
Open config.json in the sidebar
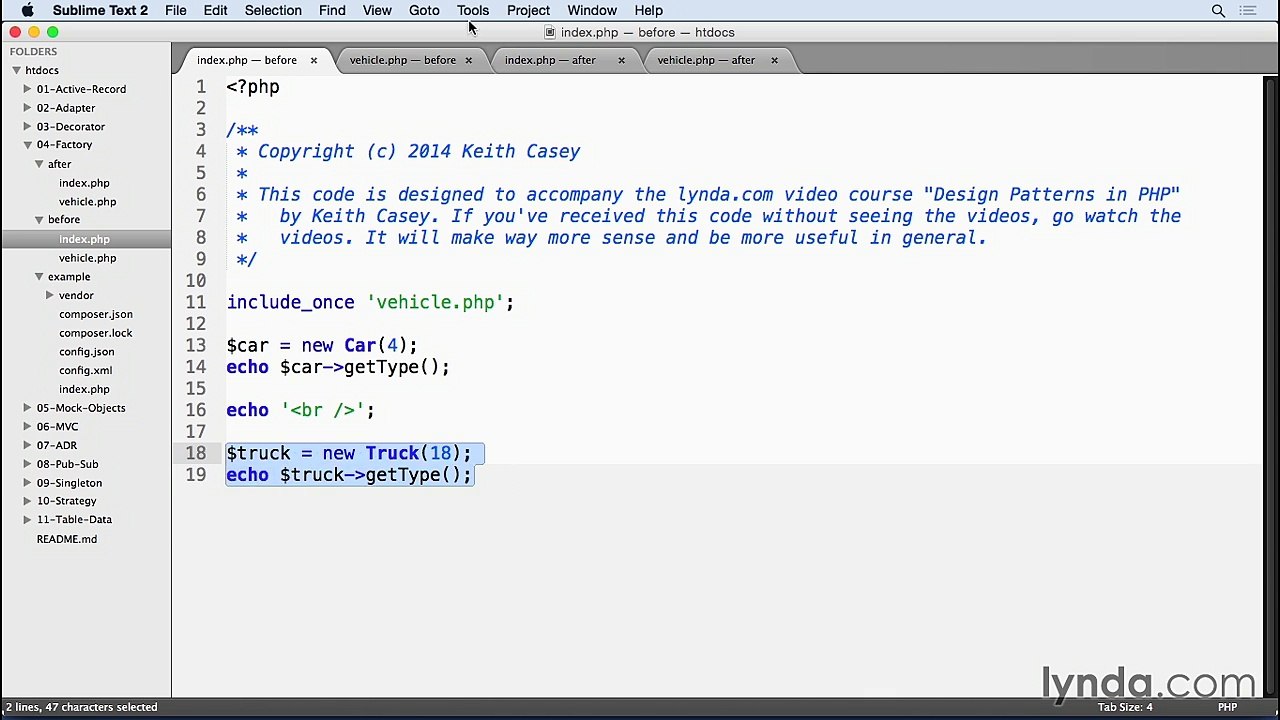click(86, 352)
